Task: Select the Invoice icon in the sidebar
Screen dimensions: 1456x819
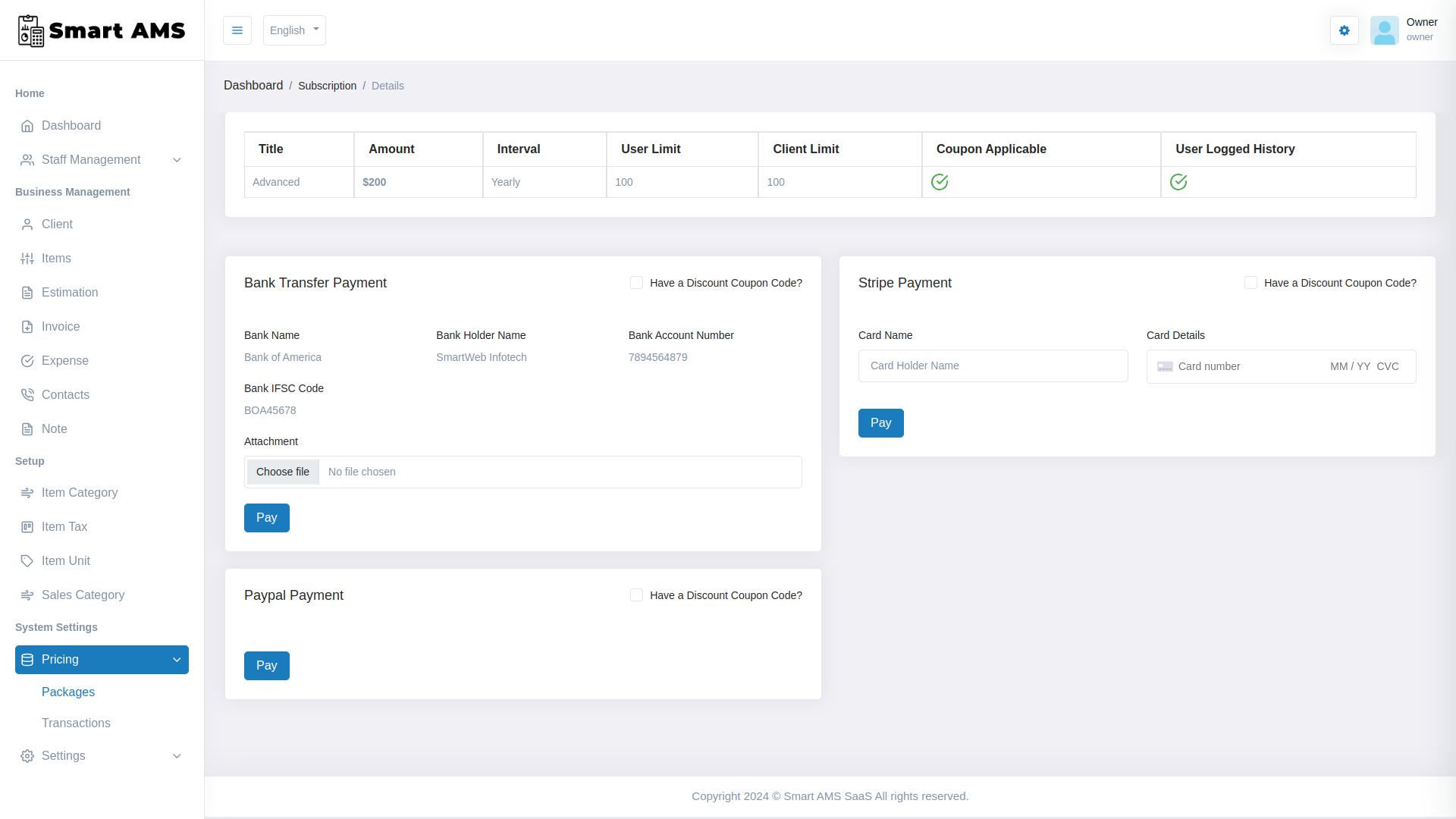Action: click(x=27, y=326)
